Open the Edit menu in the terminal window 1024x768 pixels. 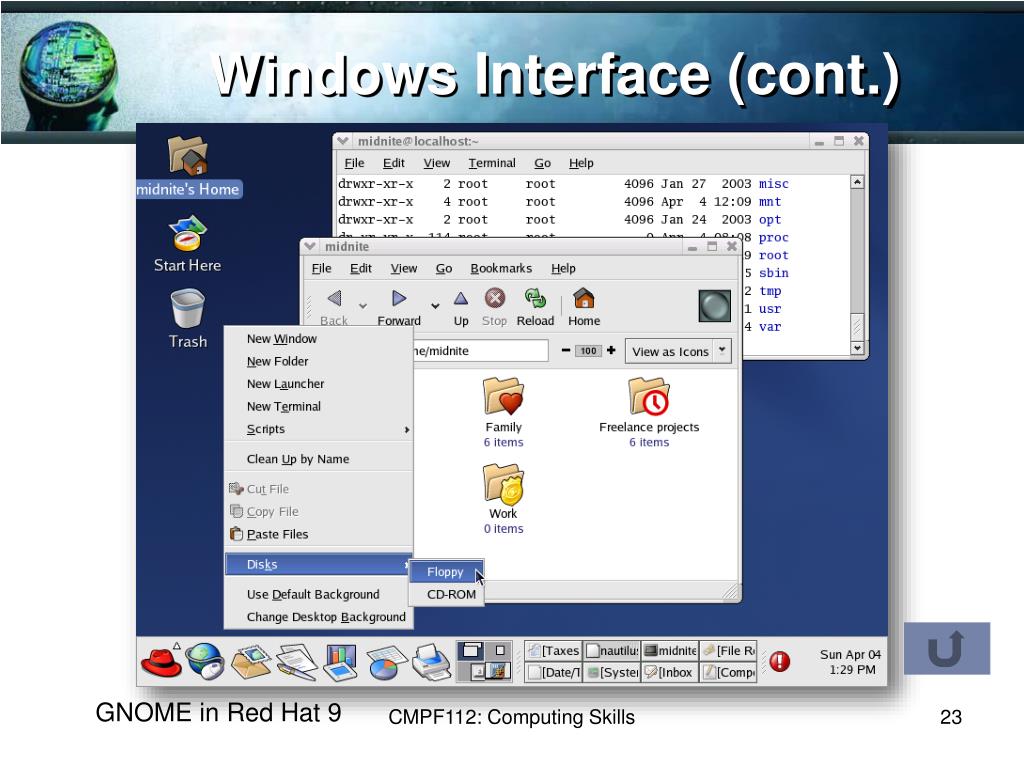394,163
